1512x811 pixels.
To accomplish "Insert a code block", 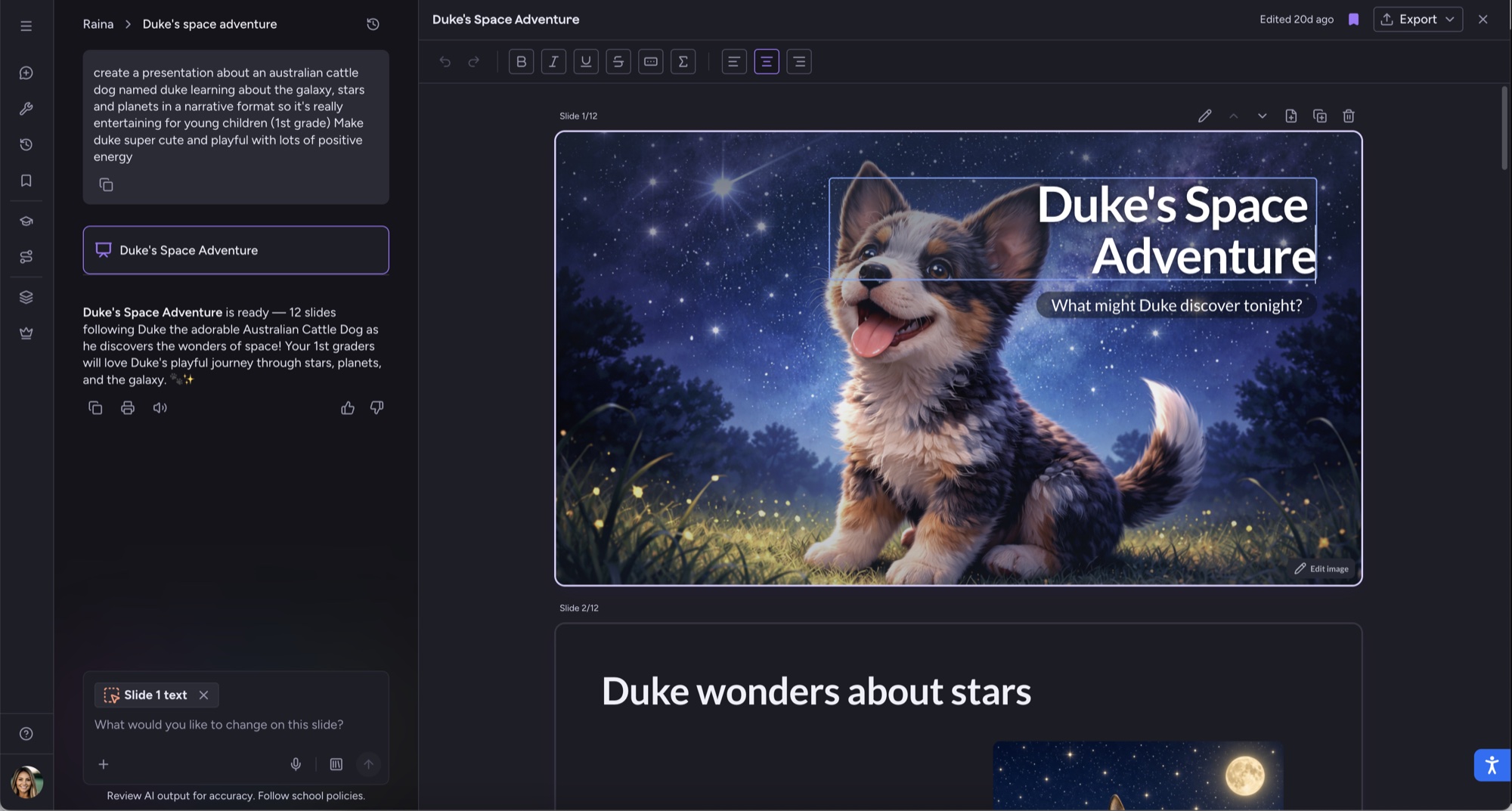I will click(651, 62).
